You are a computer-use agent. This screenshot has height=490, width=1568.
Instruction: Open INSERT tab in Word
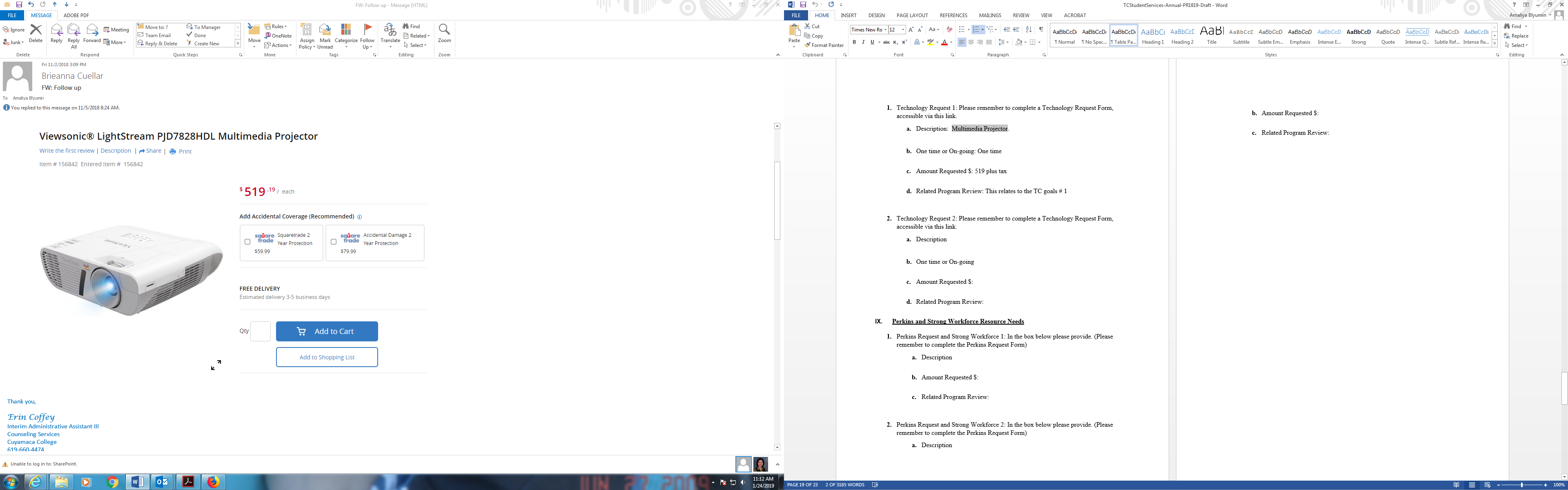pos(849,15)
